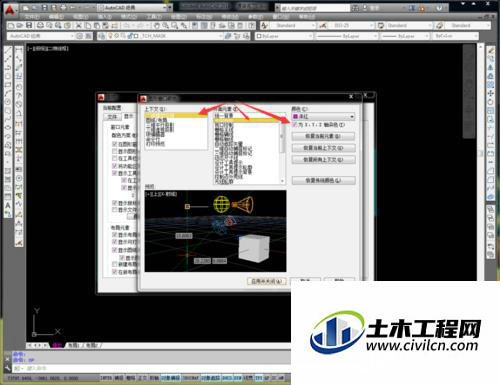Viewport: 500px width, 385px height.
Task: Click Open file icon in standard toolbar
Action: point(20,25)
